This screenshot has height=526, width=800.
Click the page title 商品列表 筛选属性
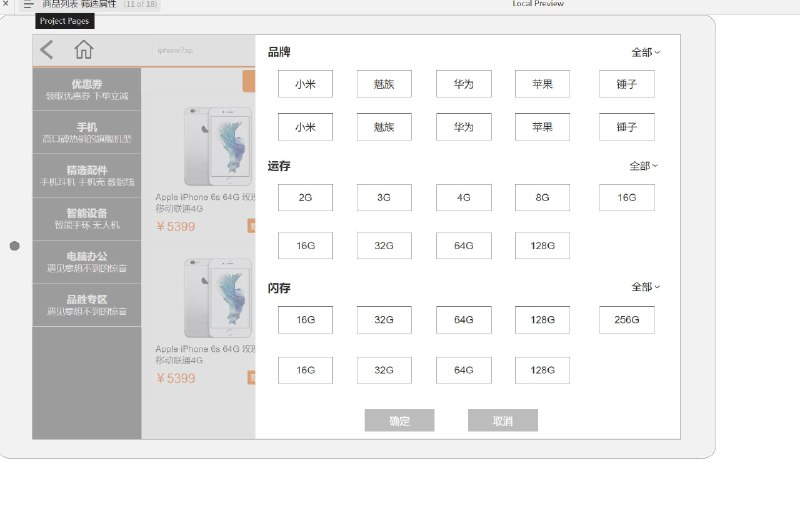click(x=79, y=4)
